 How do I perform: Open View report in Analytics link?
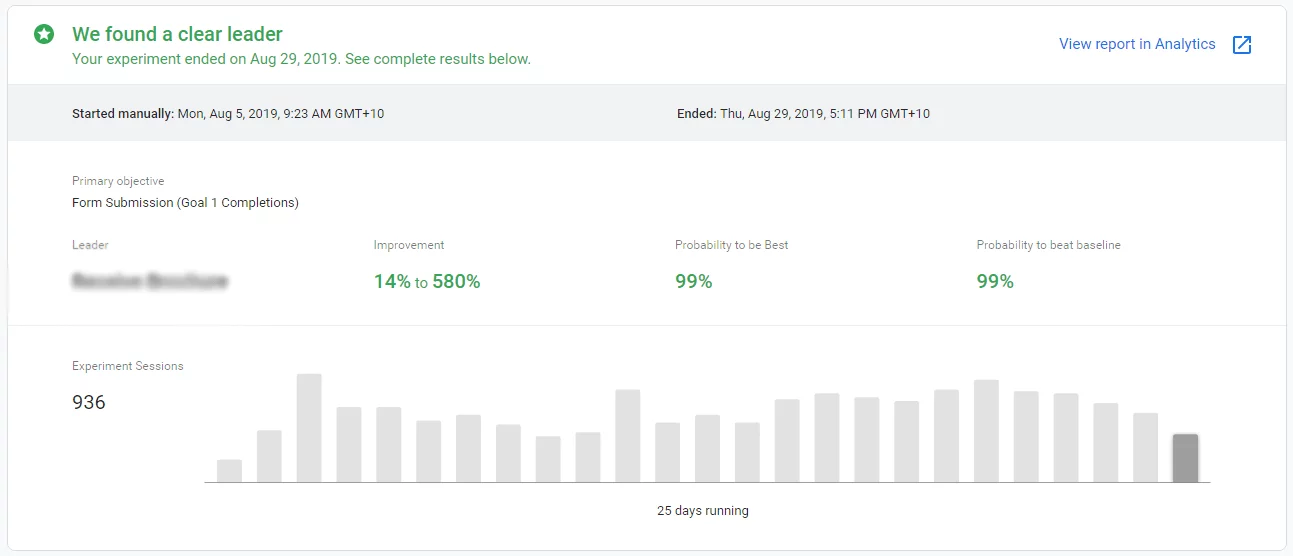[1137, 44]
